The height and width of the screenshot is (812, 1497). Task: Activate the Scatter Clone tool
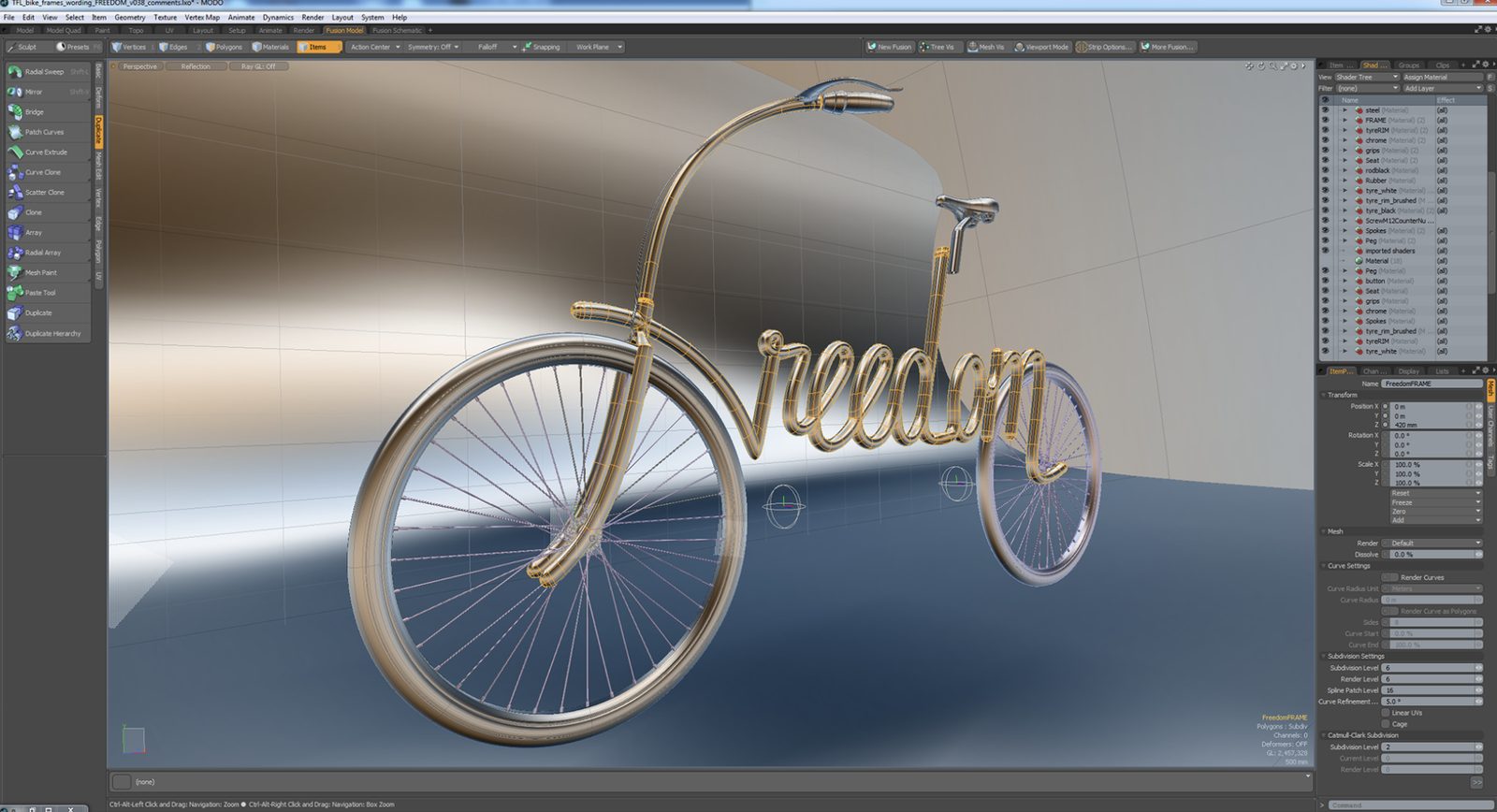(49, 193)
